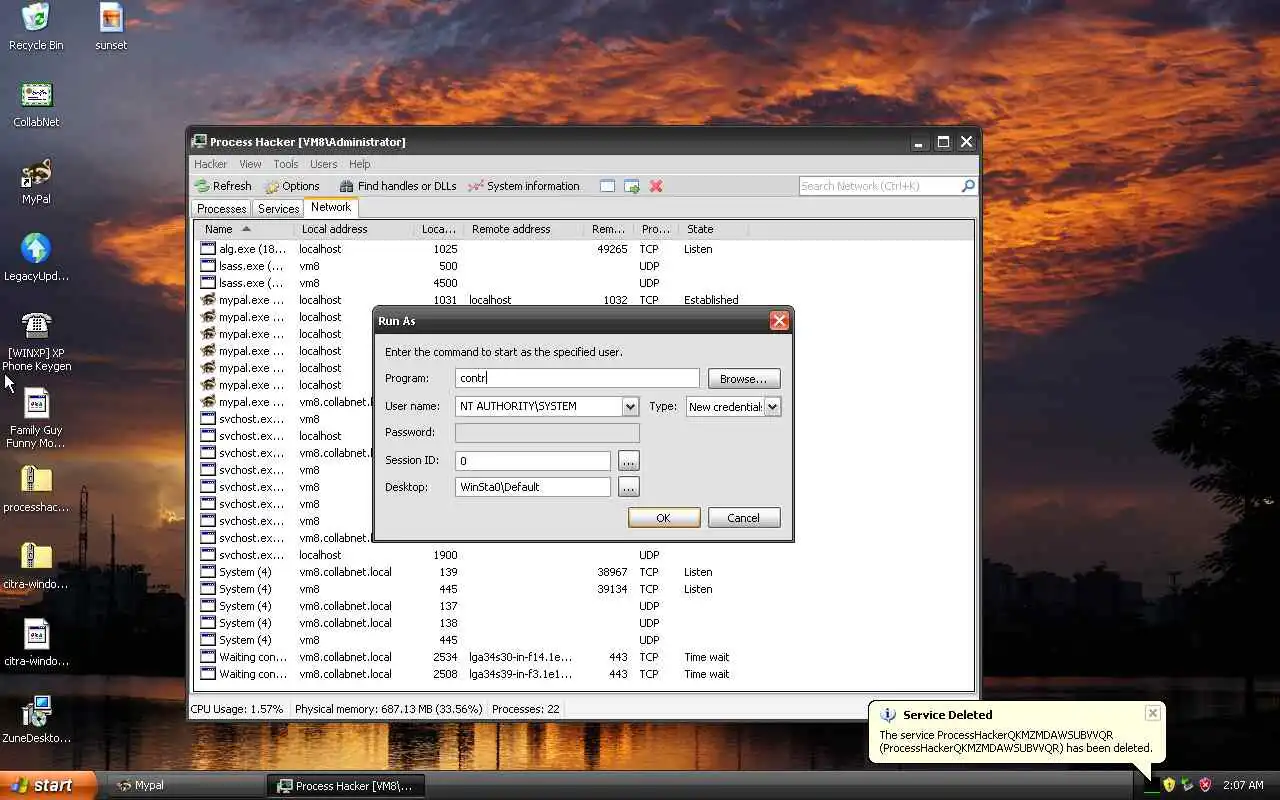The height and width of the screenshot is (800, 1280).
Task: Click ellipsis button beside Session ID
Action: pos(628,461)
